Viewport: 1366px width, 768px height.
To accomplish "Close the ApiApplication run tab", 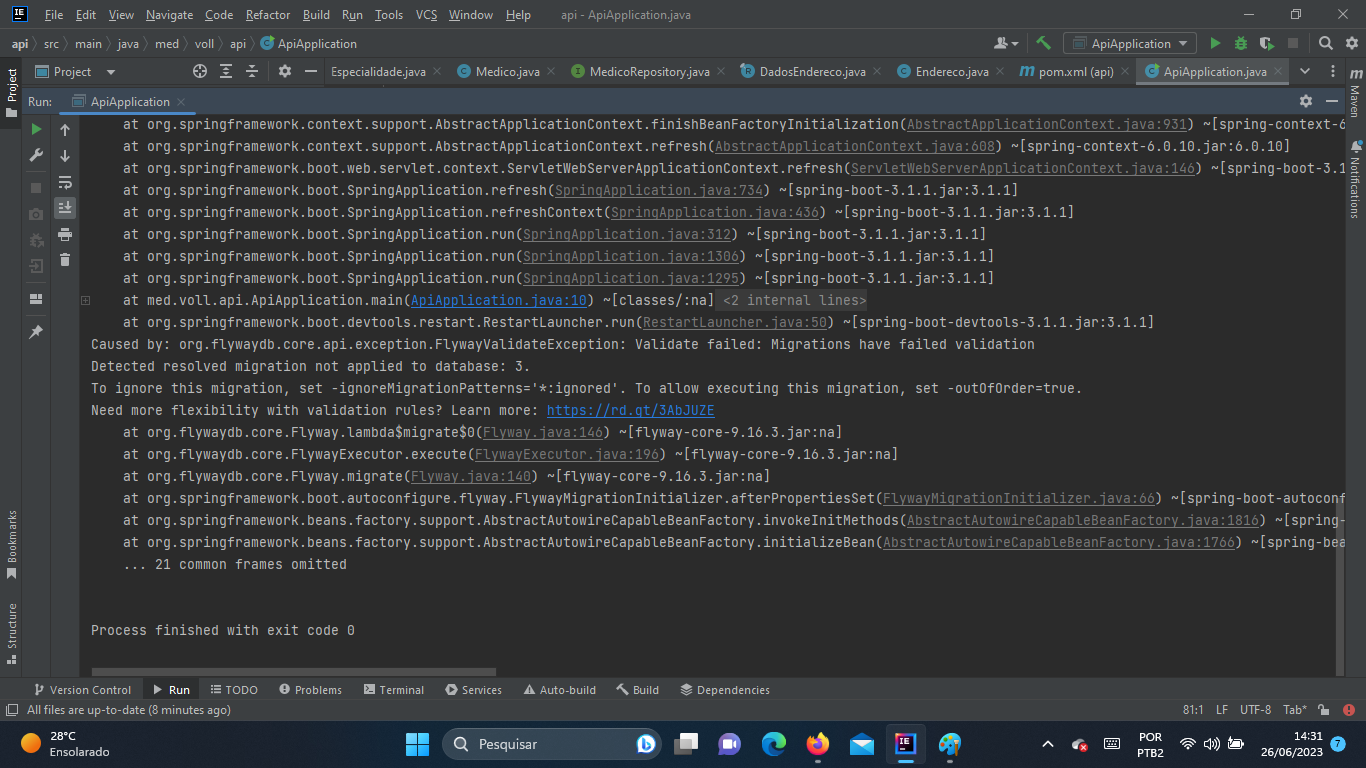I will click(181, 102).
